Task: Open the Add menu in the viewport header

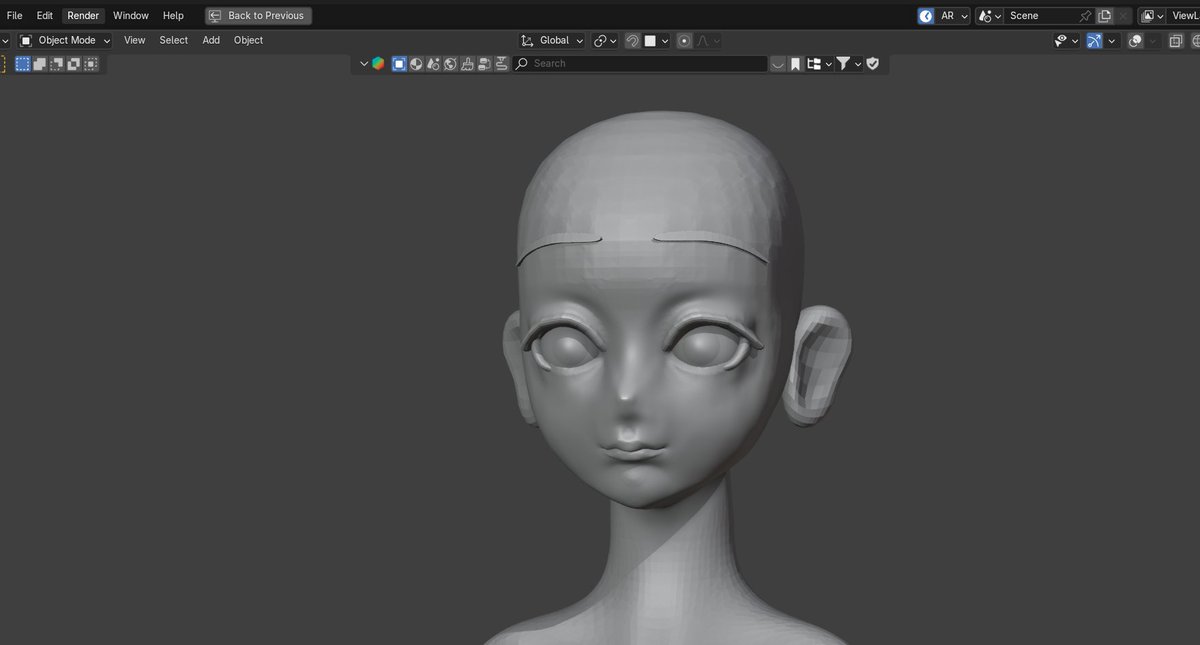Action: pos(210,40)
